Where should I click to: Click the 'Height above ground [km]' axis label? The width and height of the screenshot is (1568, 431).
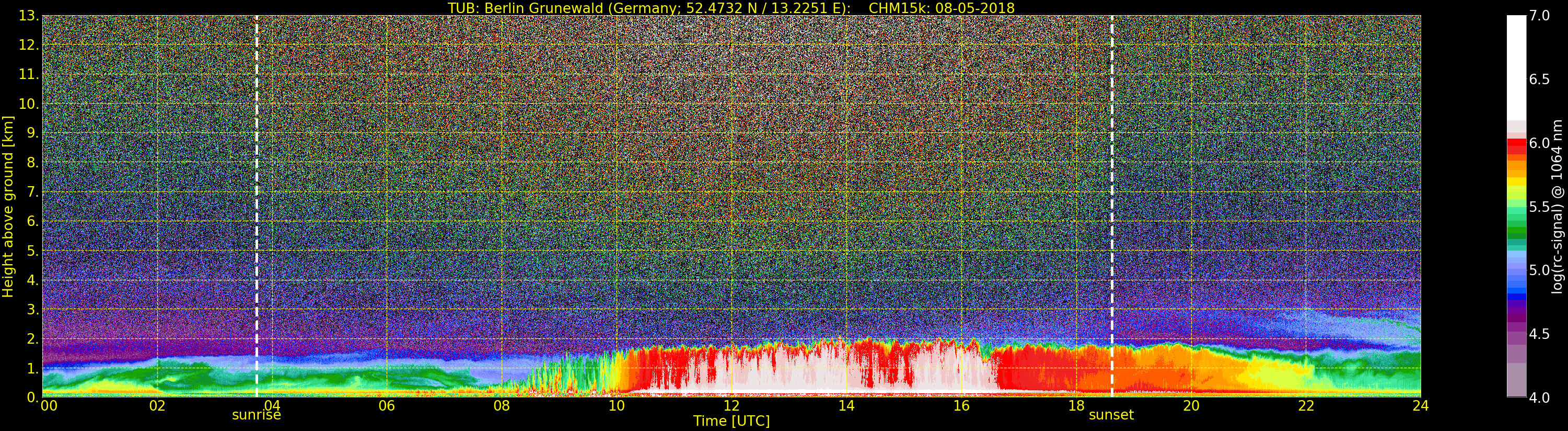[x=8, y=206]
